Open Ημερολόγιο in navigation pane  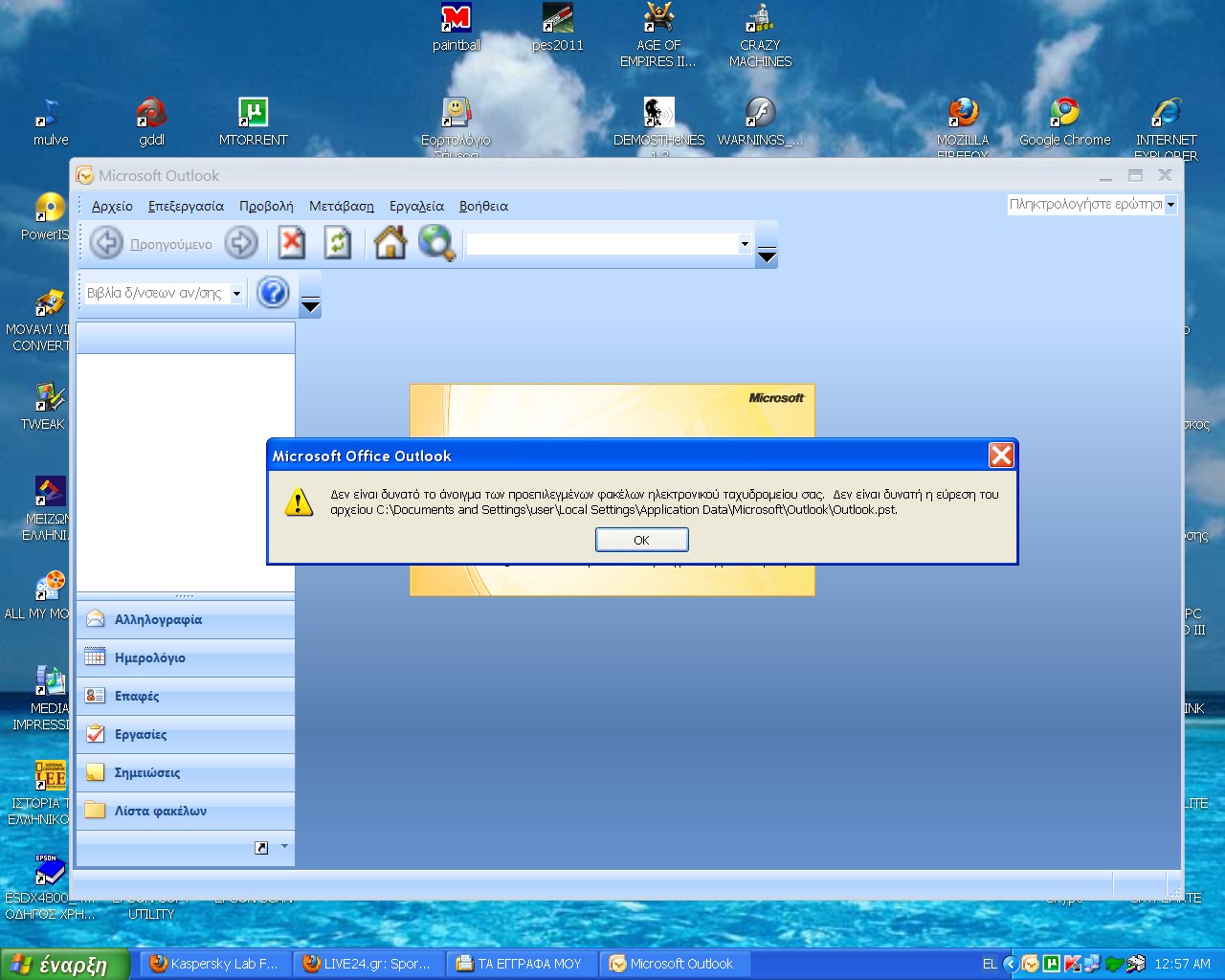186,657
